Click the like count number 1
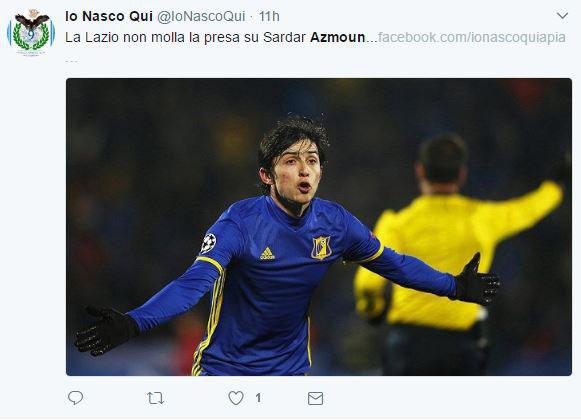The image size is (581, 420). 258,398
